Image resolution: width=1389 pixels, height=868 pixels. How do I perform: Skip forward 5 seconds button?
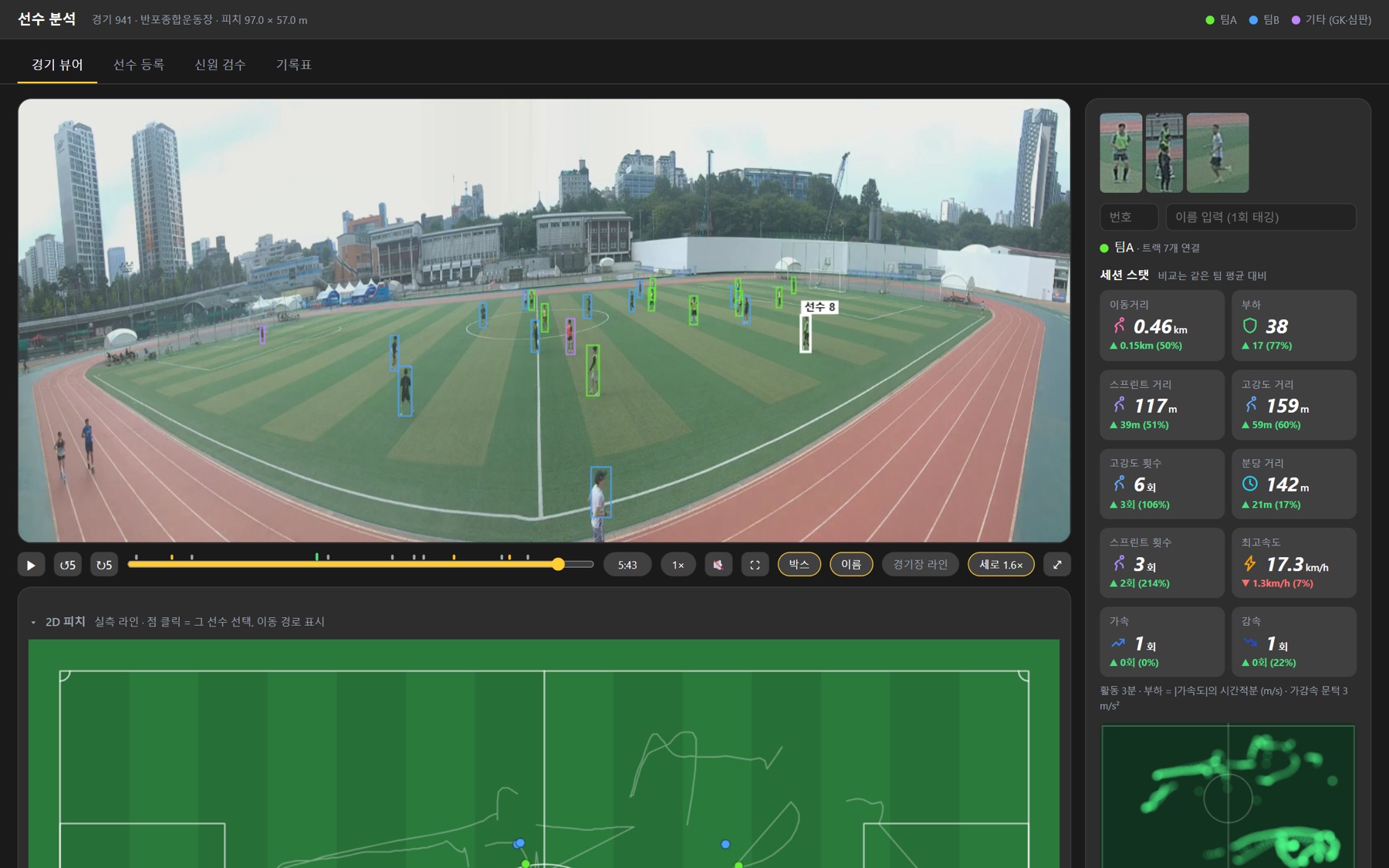[104, 565]
